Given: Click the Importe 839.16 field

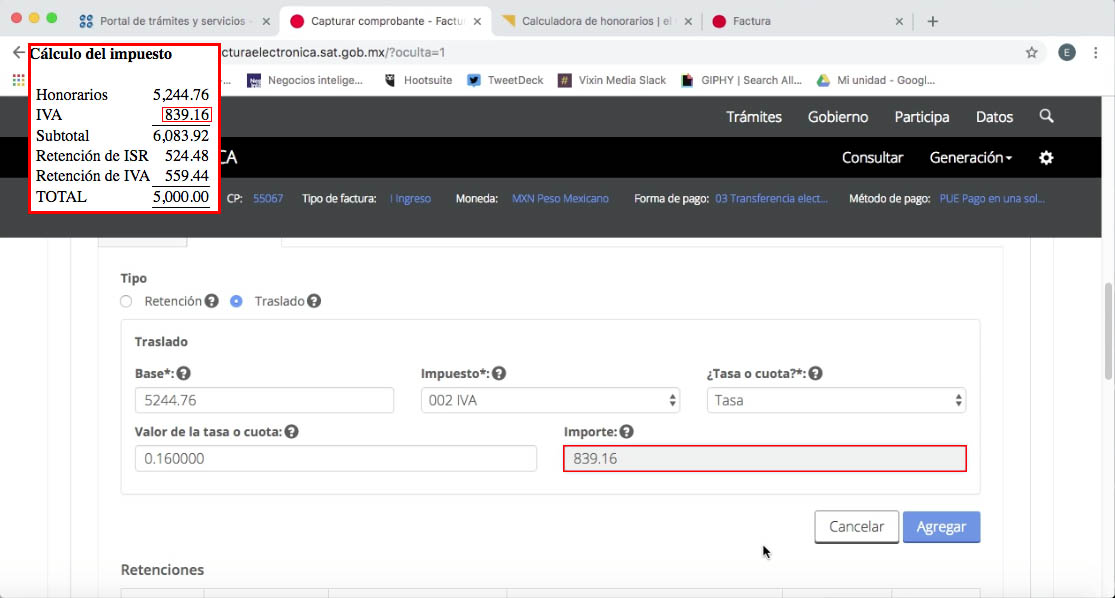Looking at the screenshot, I should pyautogui.click(x=765, y=459).
